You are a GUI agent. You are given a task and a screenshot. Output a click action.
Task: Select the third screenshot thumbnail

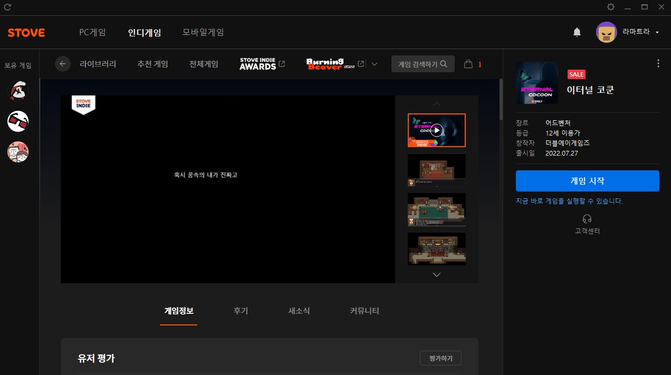[436, 210]
